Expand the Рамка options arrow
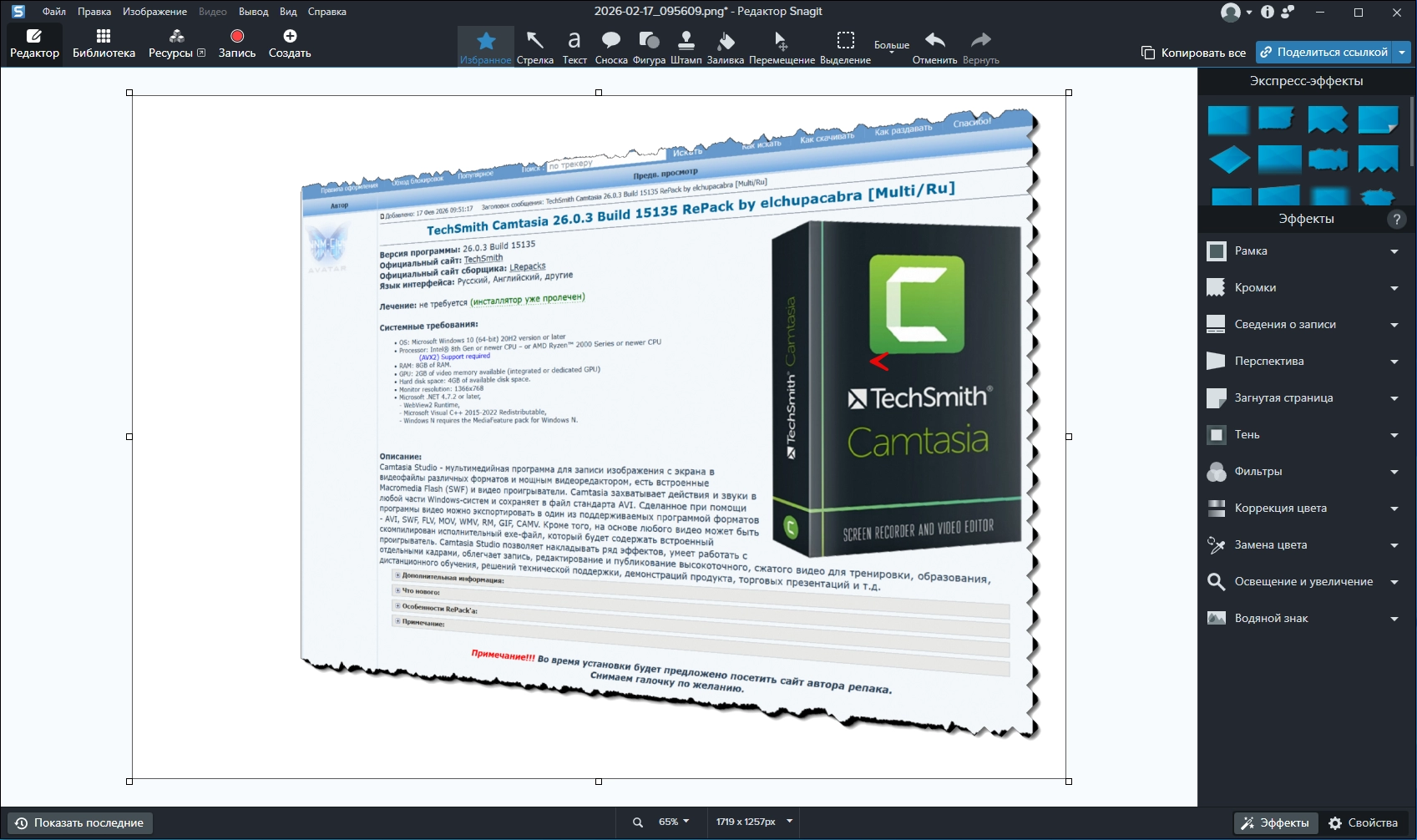The width and height of the screenshot is (1417, 840). point(1394,251)
